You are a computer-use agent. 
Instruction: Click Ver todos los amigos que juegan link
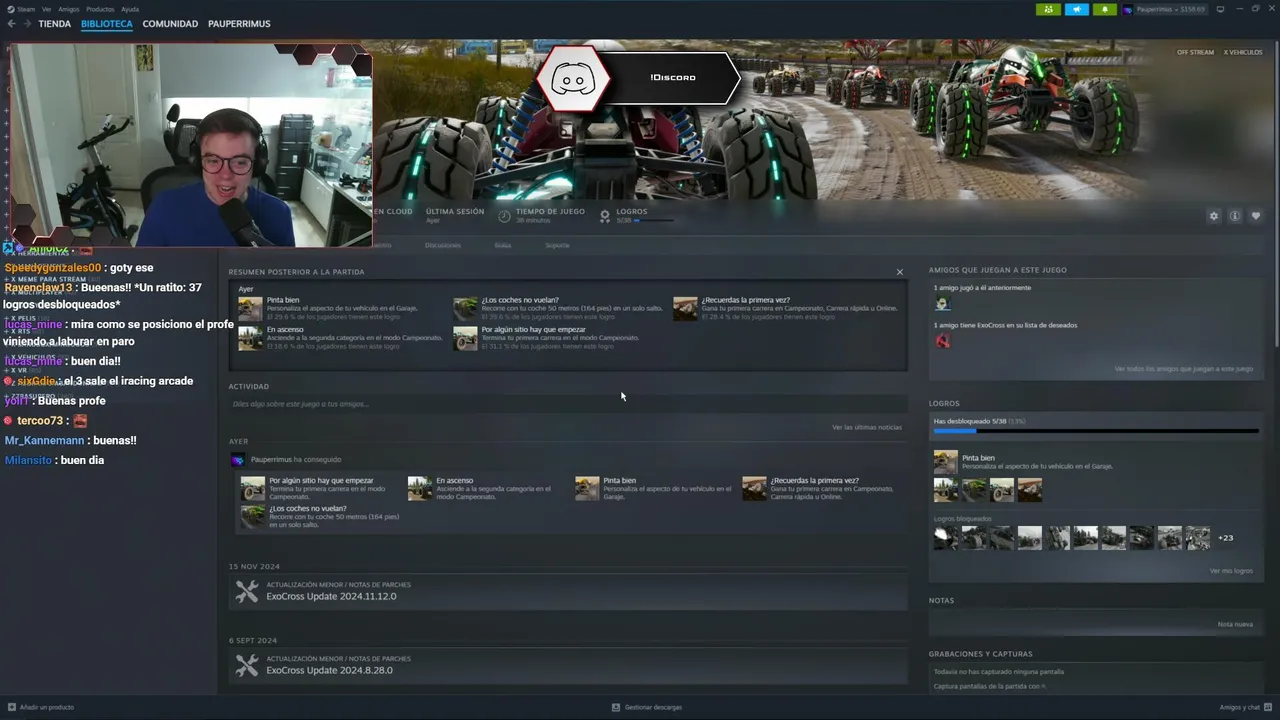coord(1184,369)
